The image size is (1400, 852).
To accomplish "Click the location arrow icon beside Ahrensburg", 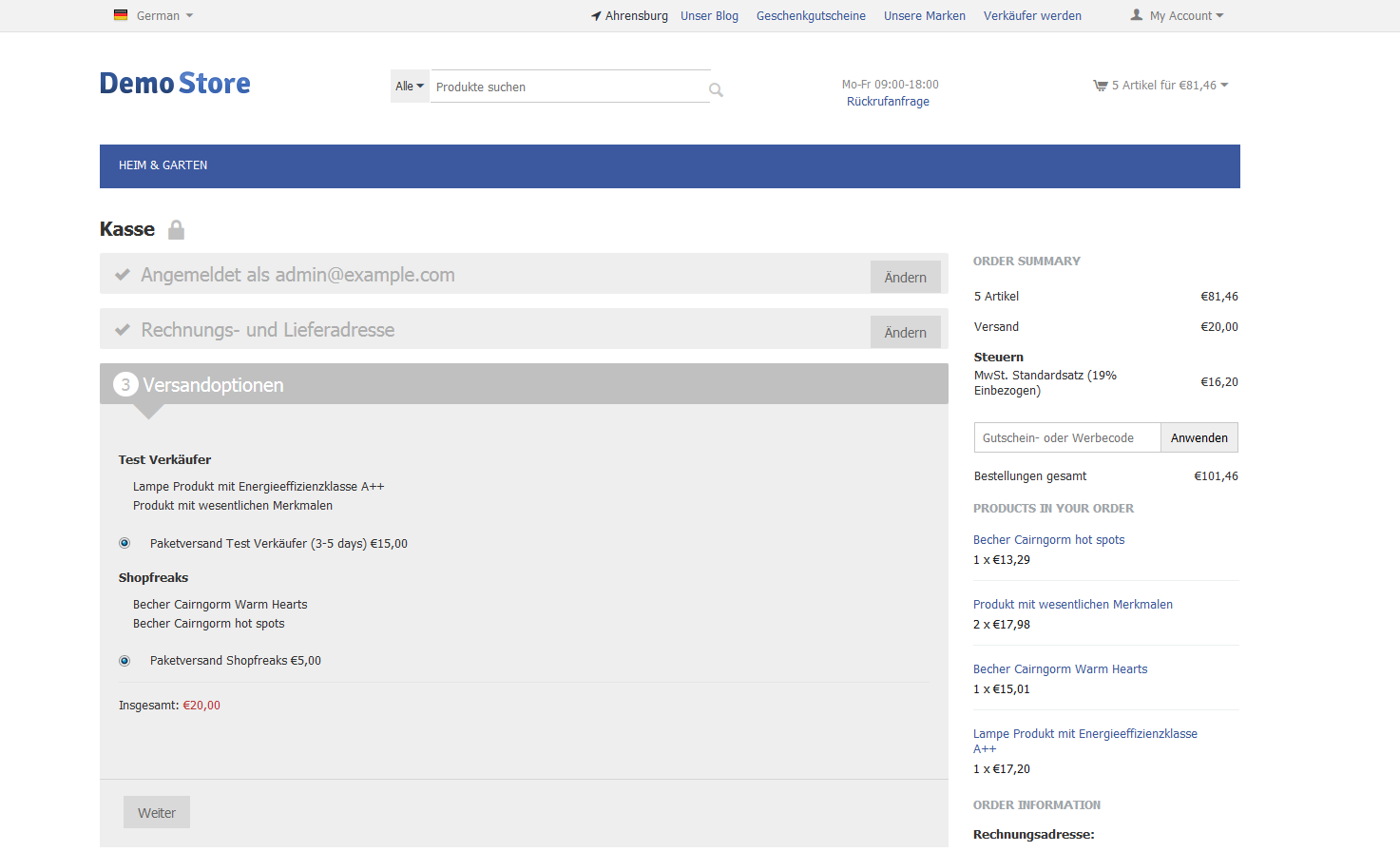I will pos(596,16).
